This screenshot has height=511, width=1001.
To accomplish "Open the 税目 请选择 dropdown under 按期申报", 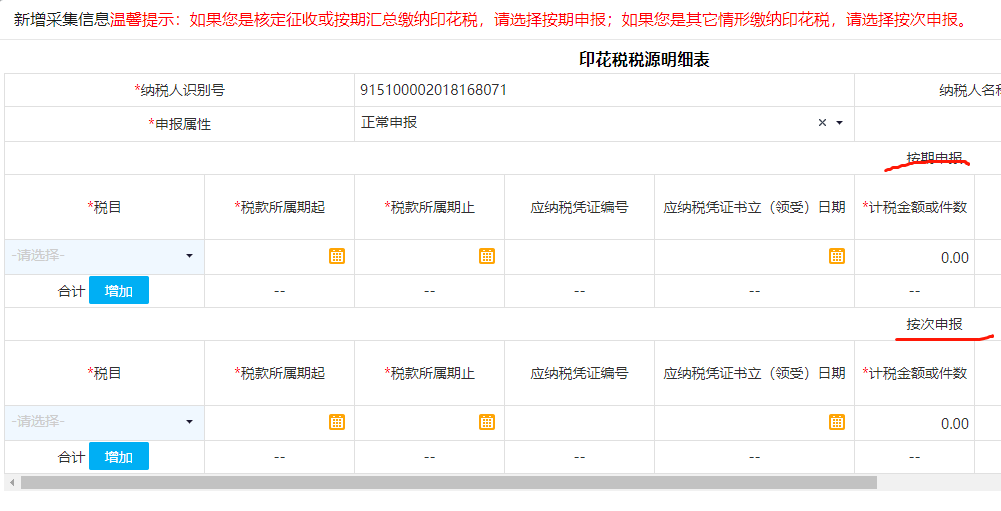I will [105, 257].
